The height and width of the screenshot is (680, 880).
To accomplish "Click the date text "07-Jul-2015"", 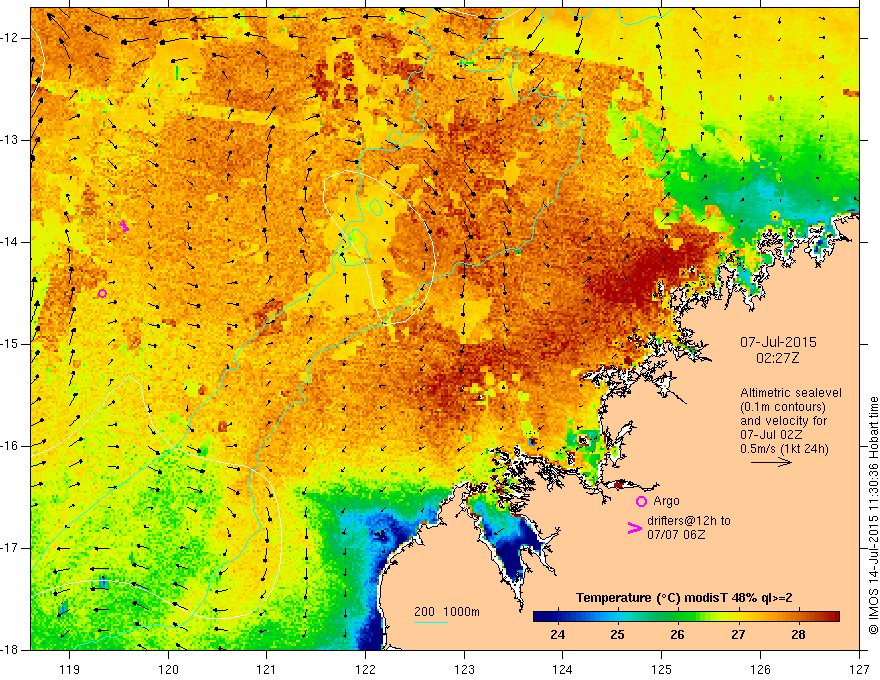I will (x=778, y=342).
